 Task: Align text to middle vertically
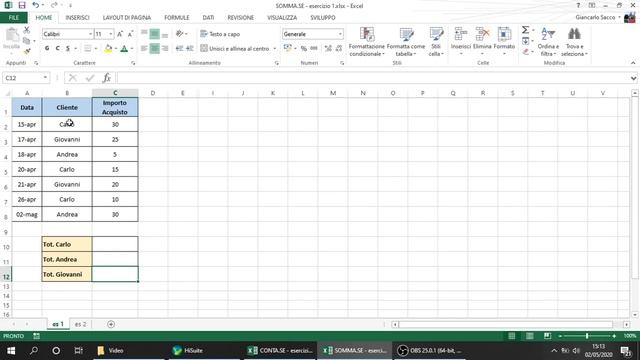(154, 34)
